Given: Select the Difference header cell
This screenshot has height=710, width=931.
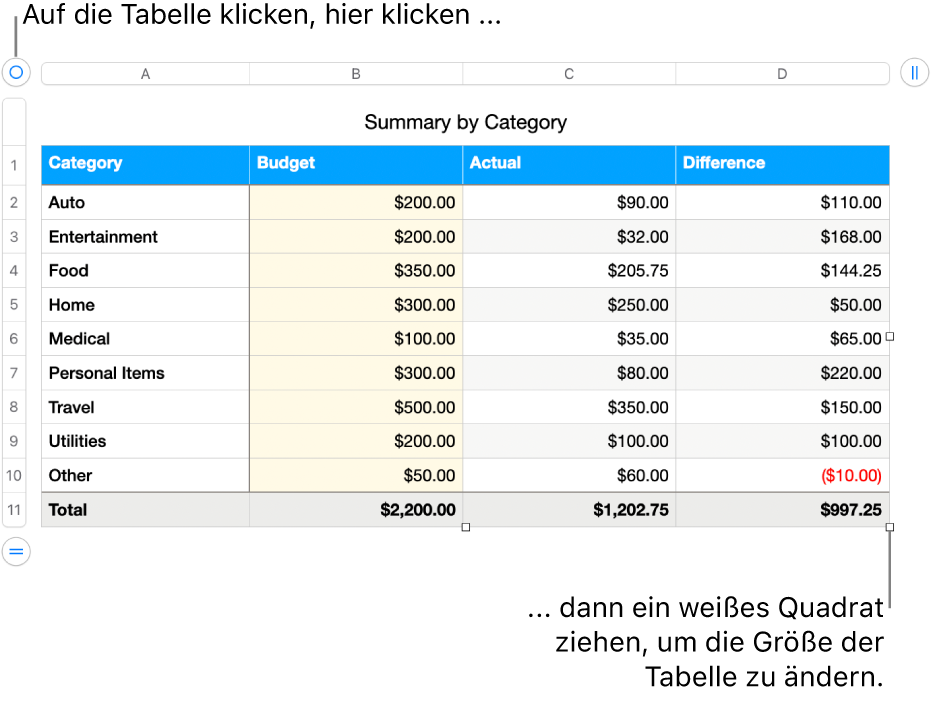Looking at the screenshot, I should tap(782, 164).
